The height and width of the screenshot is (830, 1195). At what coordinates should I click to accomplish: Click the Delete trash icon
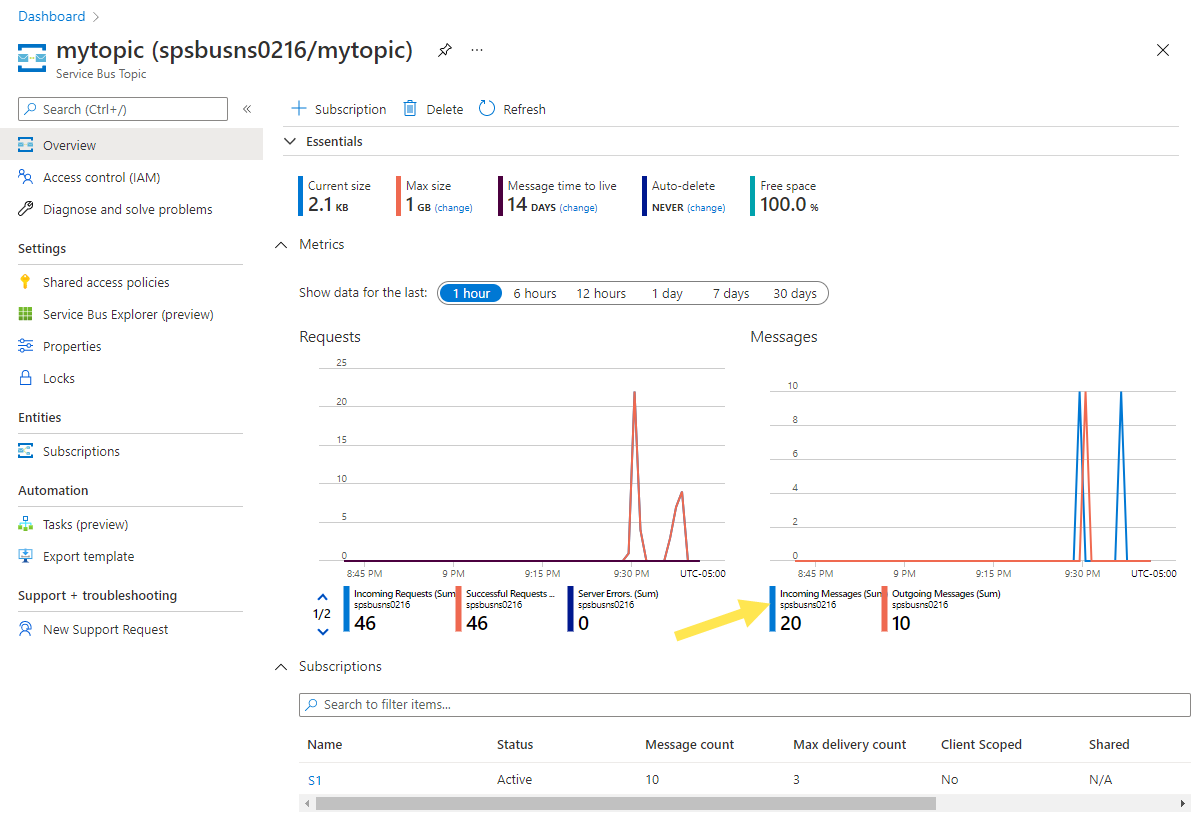(x=410, y=109)
